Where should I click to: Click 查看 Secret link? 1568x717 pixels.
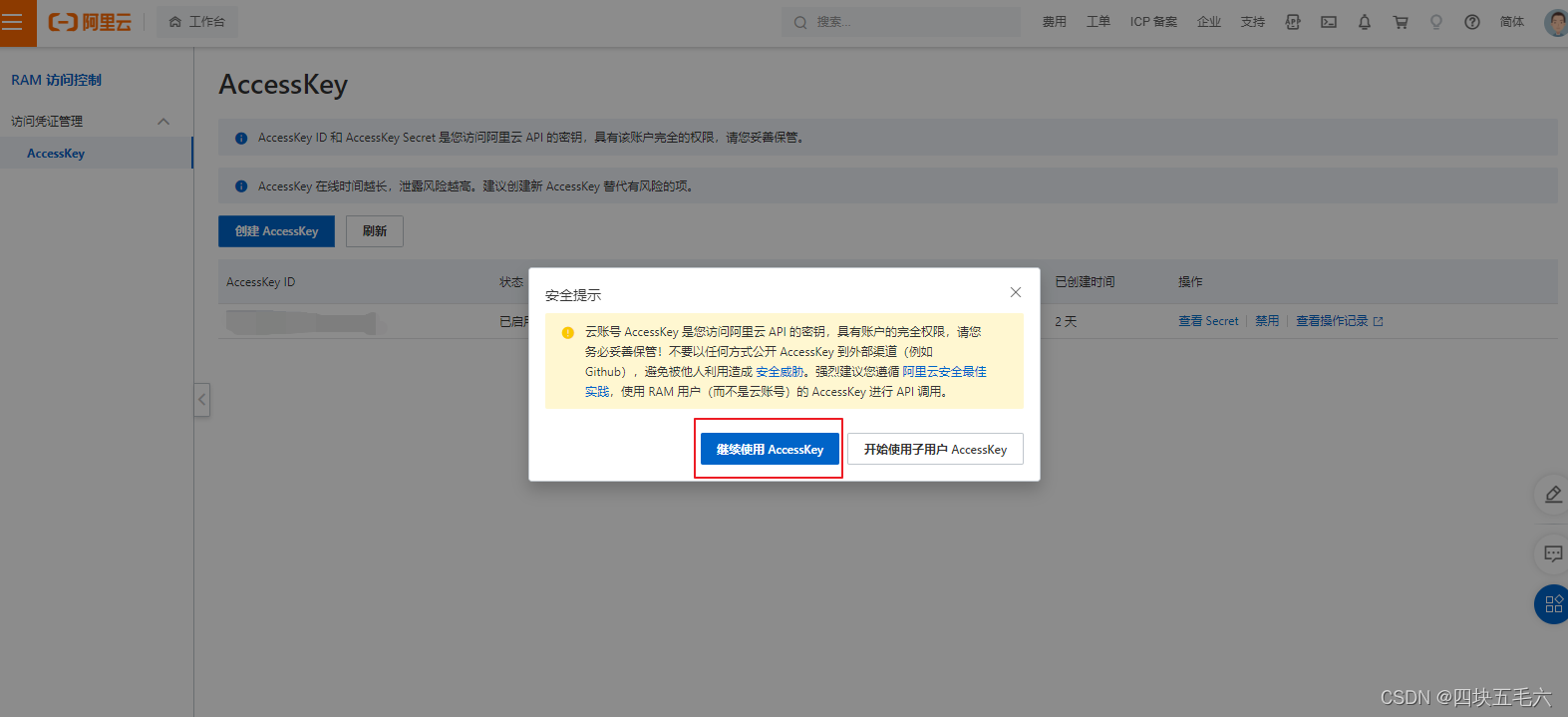pyautogui.click(x=1208, y=321)
